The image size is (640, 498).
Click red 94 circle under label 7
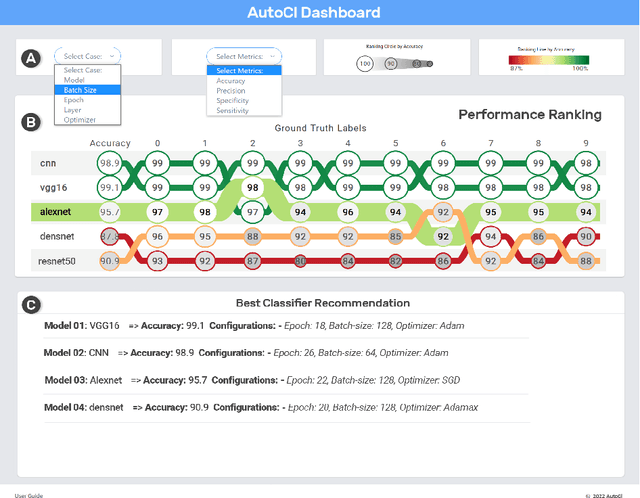click(x=491, y=236)
